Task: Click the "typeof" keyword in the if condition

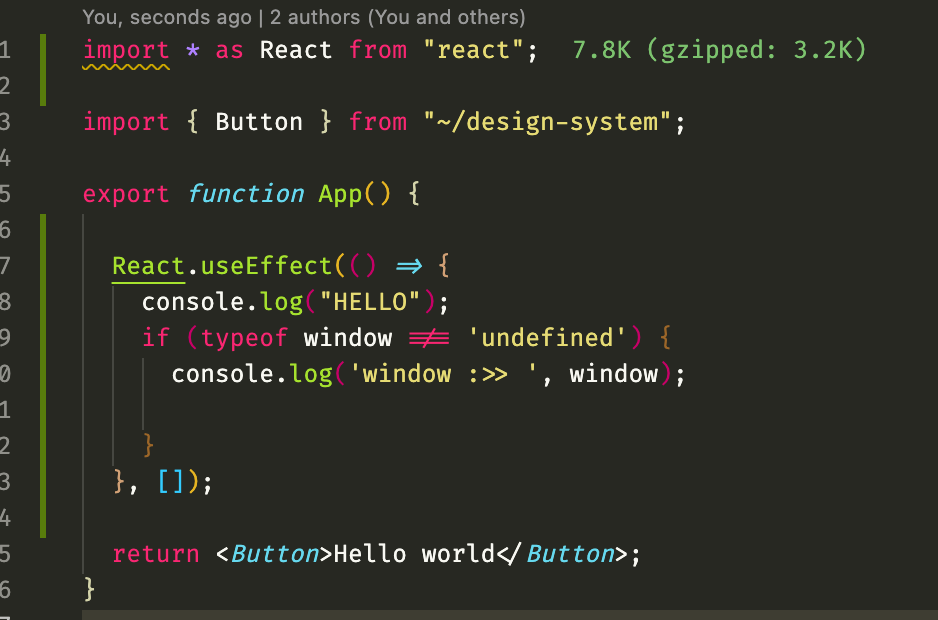Action: tap(244, 338)
